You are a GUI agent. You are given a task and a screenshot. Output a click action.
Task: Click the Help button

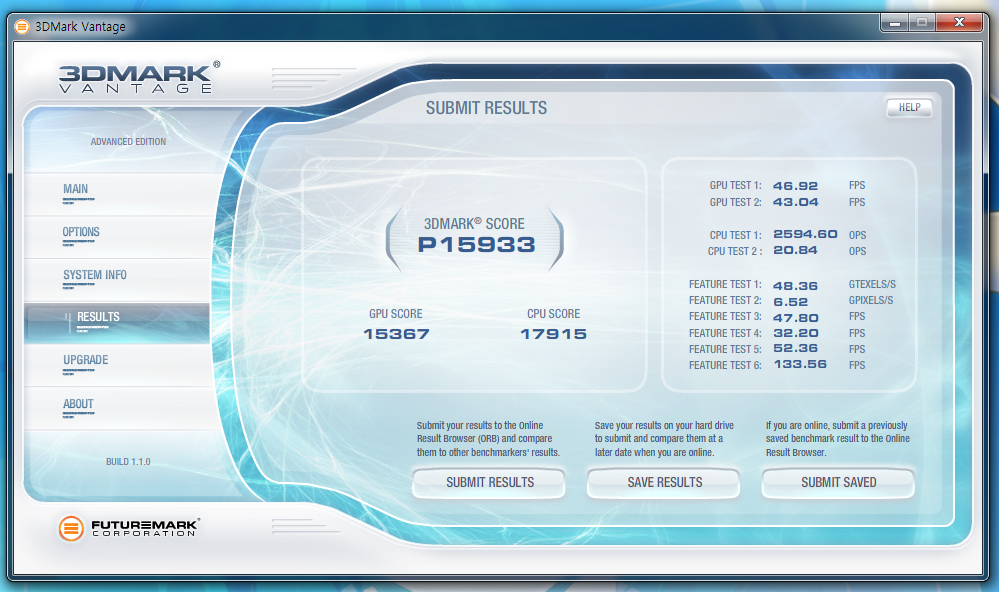(x=909, y=108)
